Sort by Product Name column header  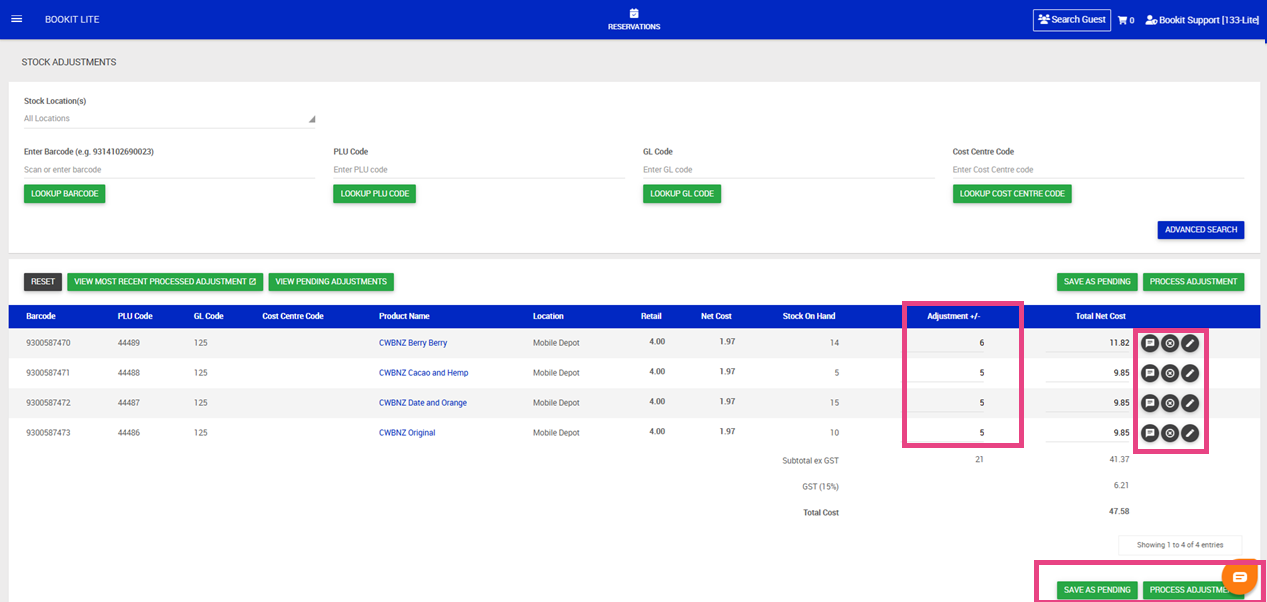click(404, 316)
